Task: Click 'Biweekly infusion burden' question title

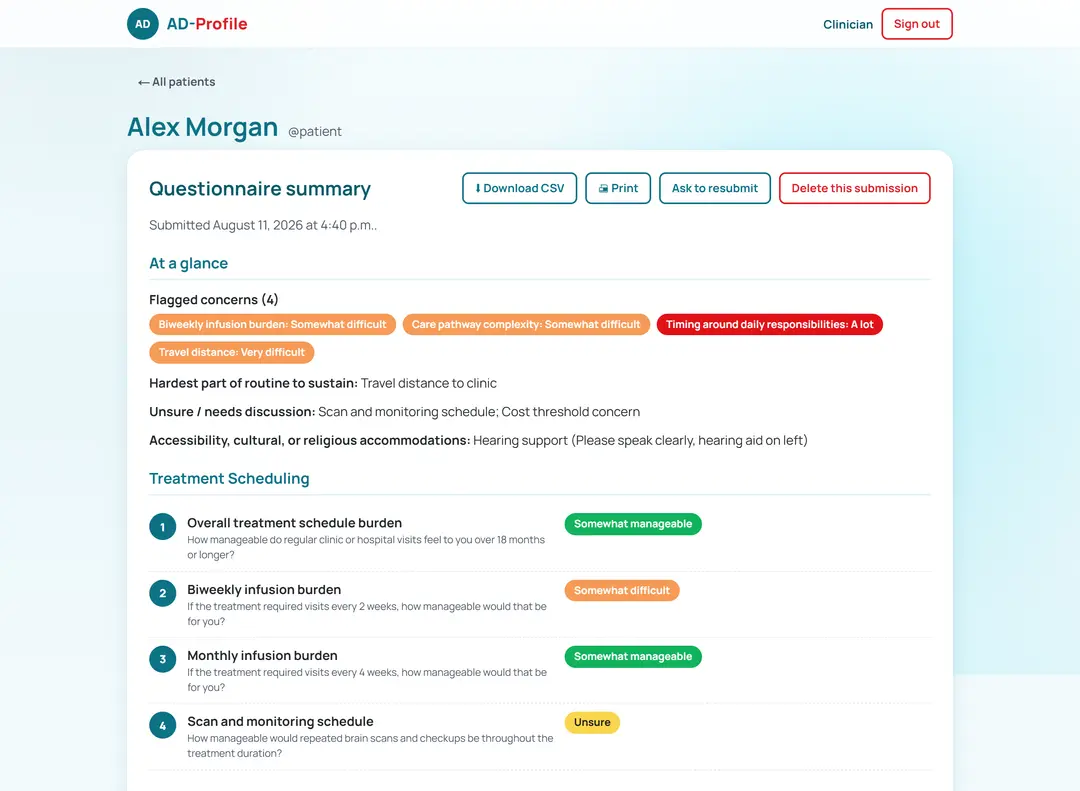Action: [x=264, y=590]
